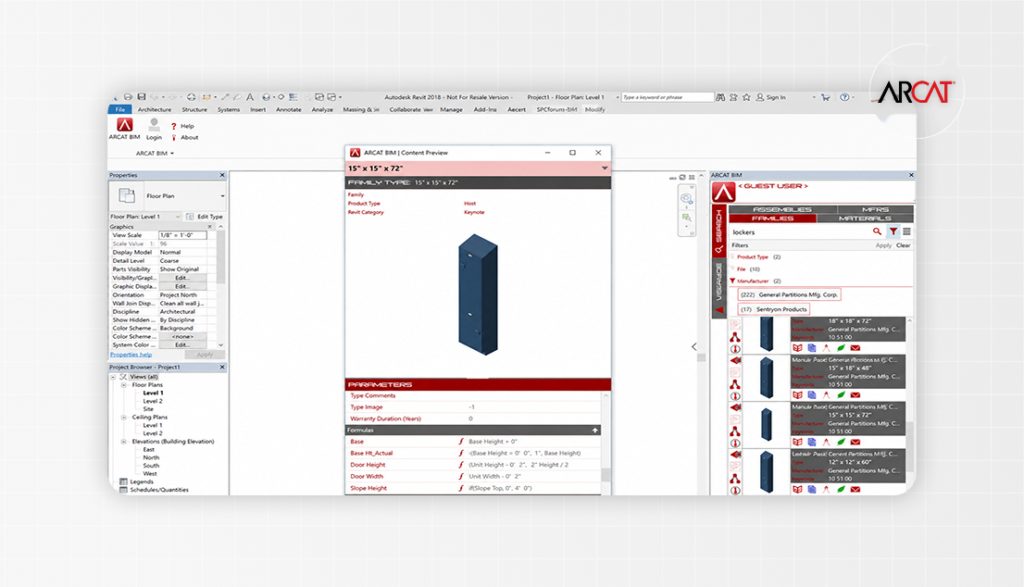Open the Annotate ribbon tab

tap(289, 110)
